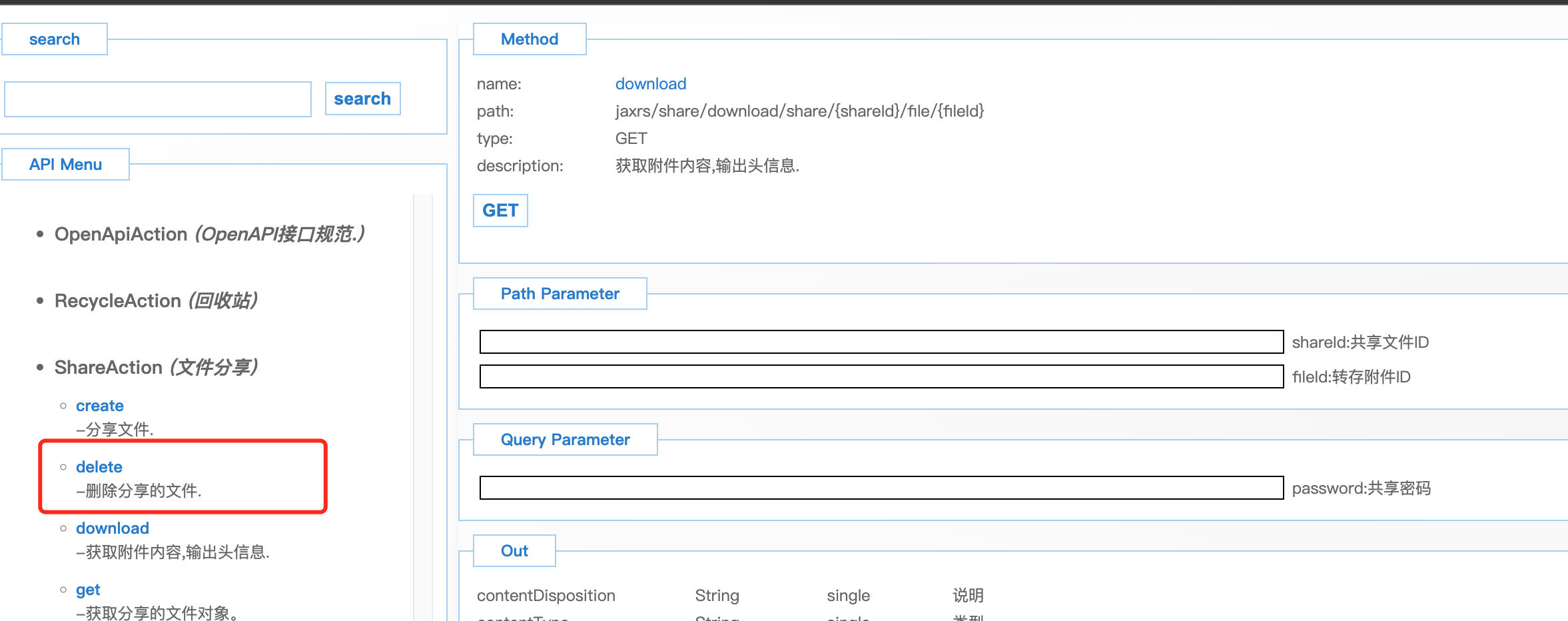Focus the shareId path parameter field
This screenshot has width=1568, height=621.
click(x=881, y=342)
